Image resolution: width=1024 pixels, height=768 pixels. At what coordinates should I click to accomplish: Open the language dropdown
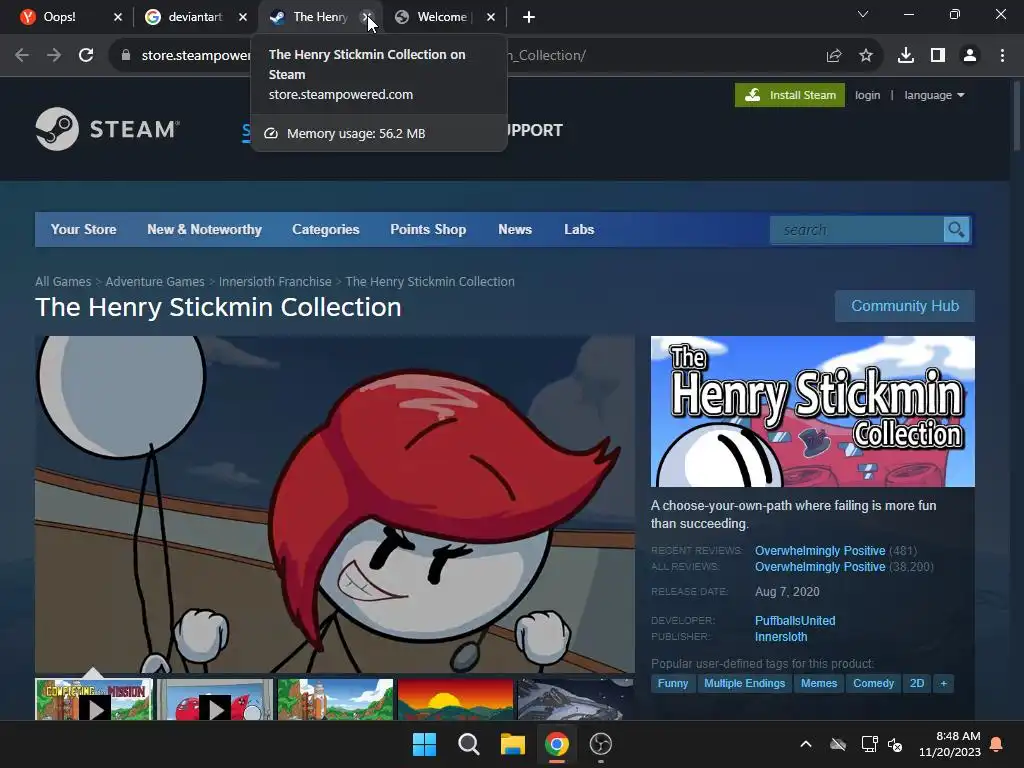[x=934, y=95]
